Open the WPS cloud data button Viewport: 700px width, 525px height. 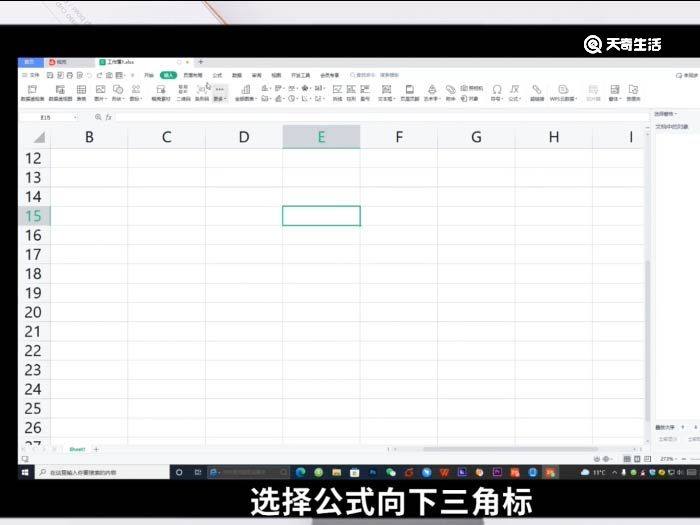pos(563,92)
